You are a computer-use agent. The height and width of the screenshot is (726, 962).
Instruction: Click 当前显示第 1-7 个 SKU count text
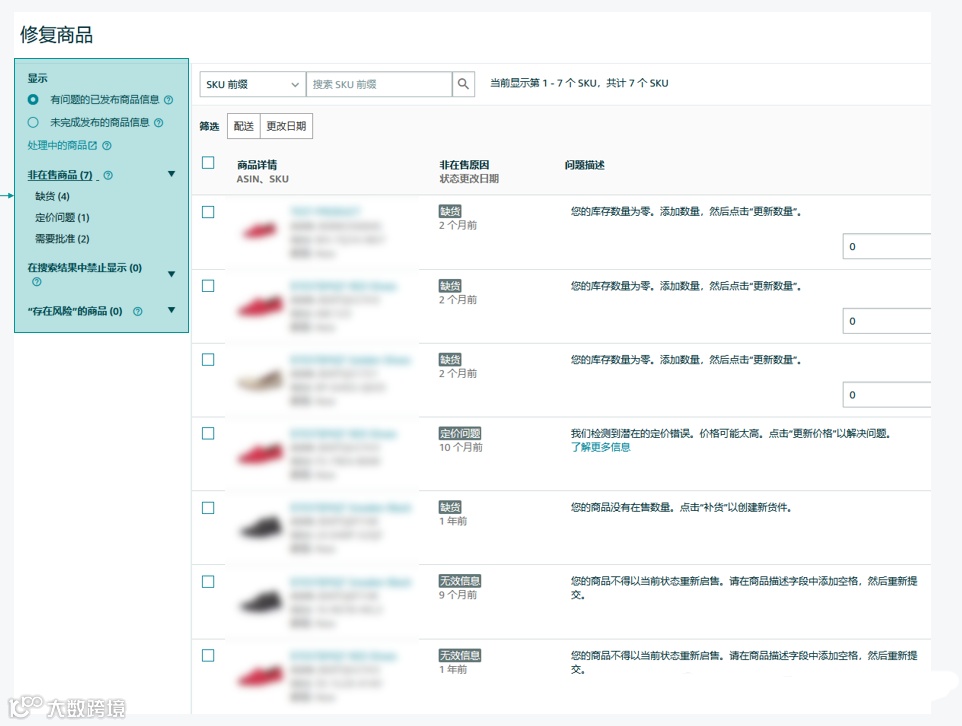pyautogui.click(x=579, y=83)
